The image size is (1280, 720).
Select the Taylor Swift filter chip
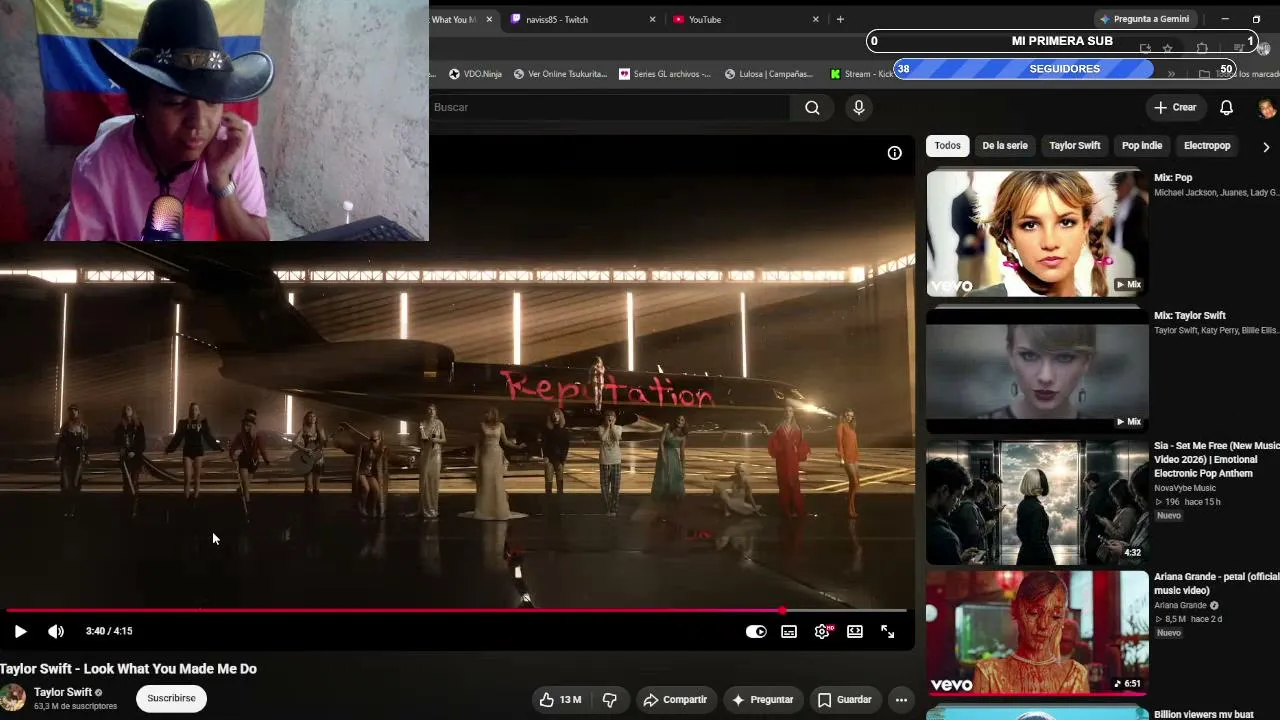point(1075,146)
